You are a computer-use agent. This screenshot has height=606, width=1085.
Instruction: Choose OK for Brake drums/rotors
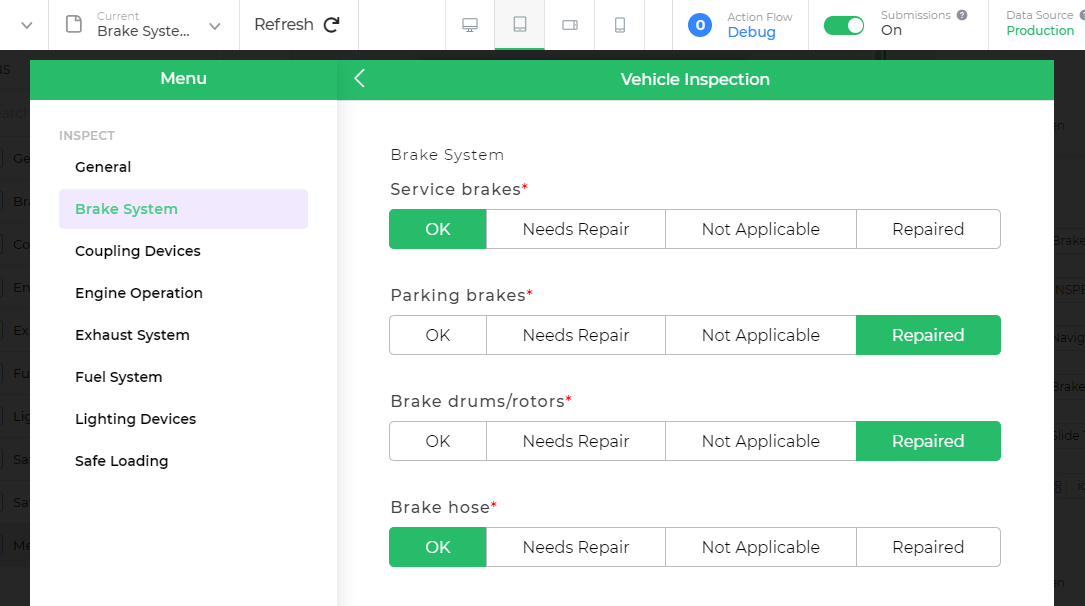pyautogui.click(x=437, y=441)
